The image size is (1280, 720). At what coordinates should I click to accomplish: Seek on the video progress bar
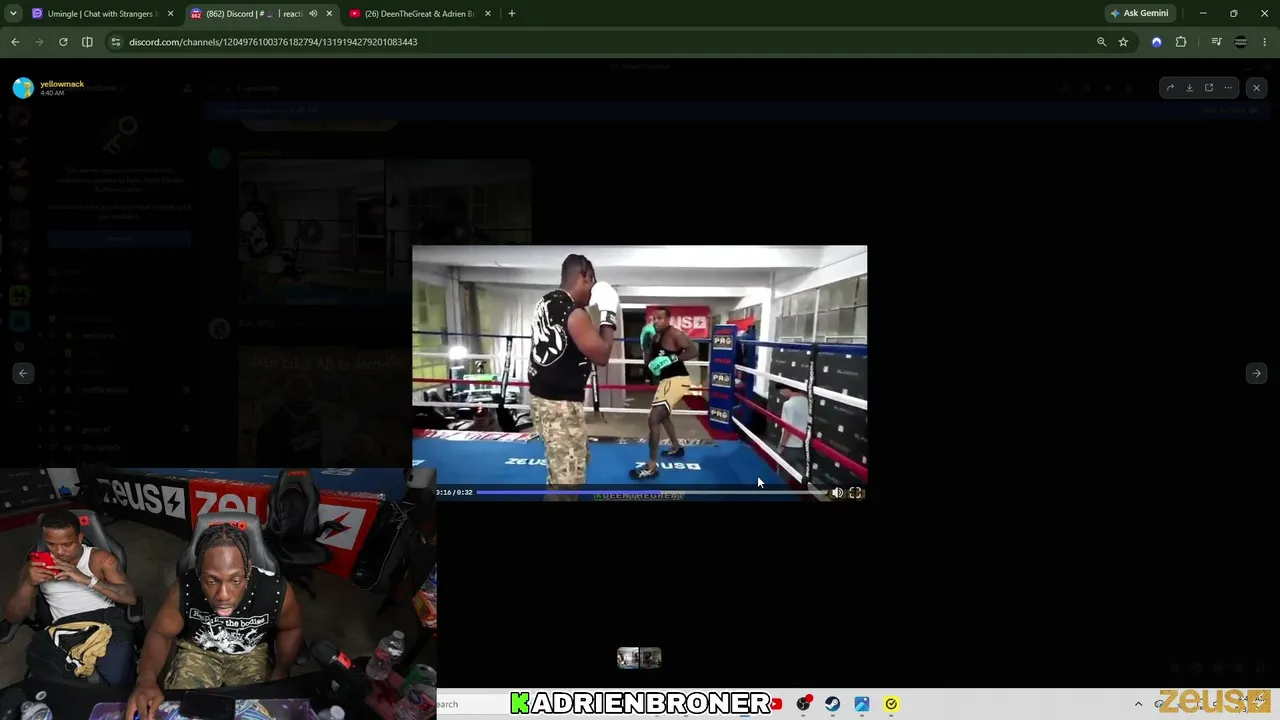(652, 492)
